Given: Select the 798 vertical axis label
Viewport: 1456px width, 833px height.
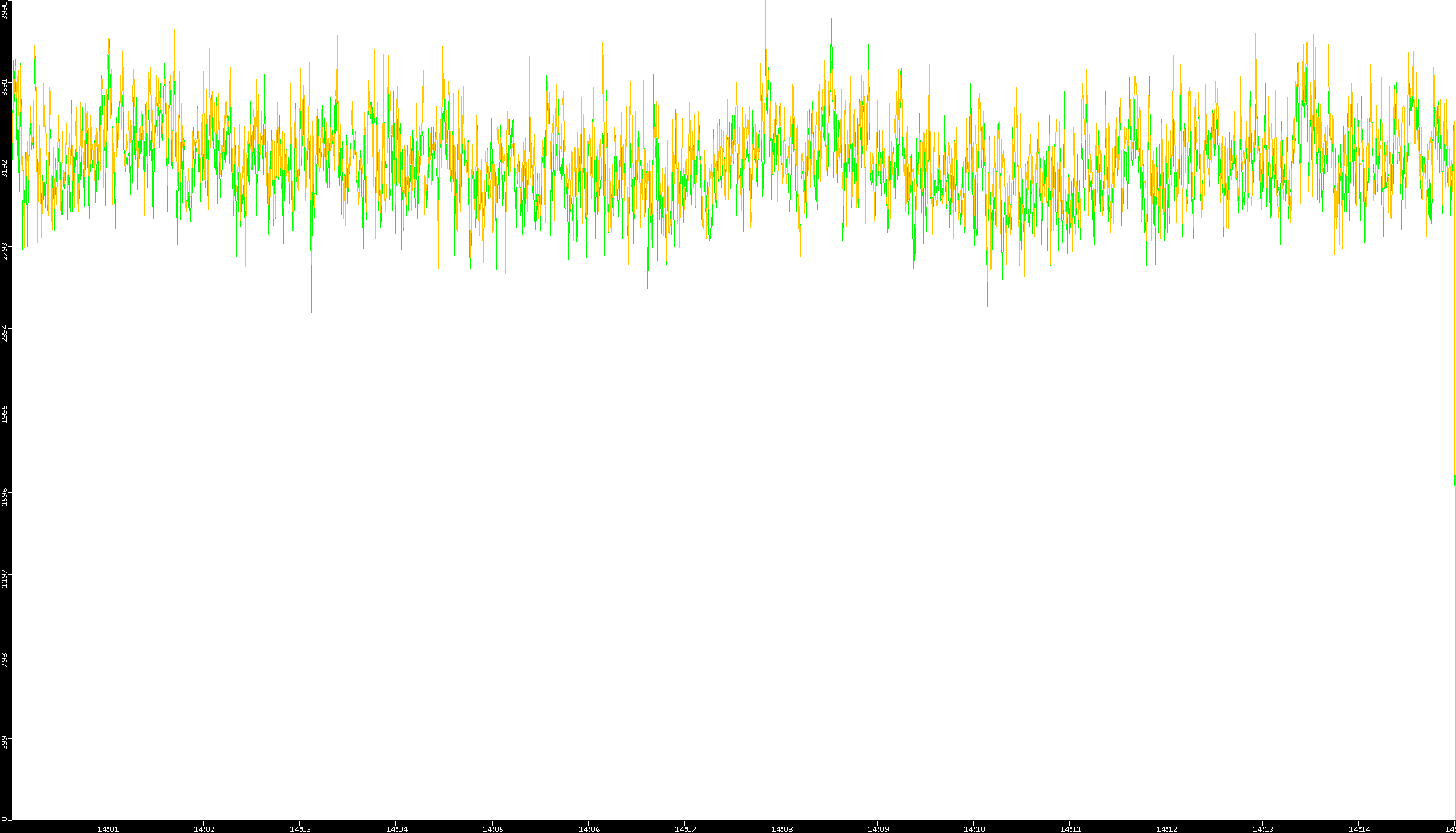Looking at the screenshot, I should 5,659.
